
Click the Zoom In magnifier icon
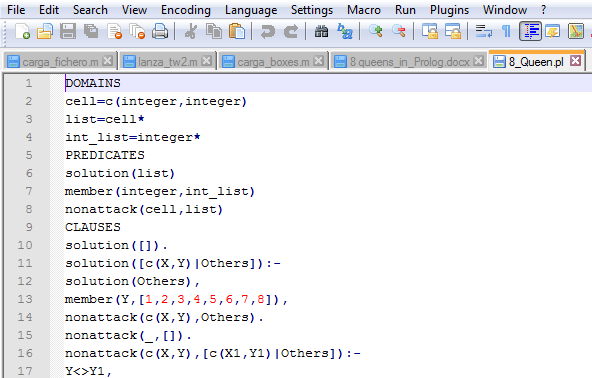376,31
